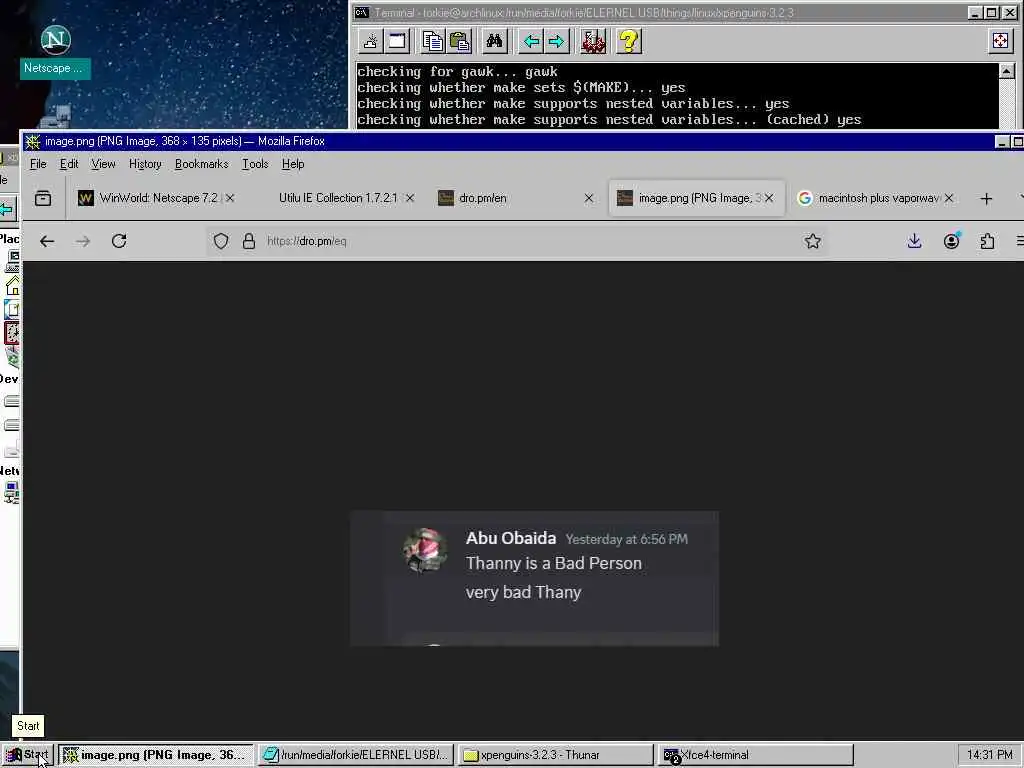This screenshot has width=1024, height=768.
Task: Select the image.png Firefox taskbar button
Action: 155,755
